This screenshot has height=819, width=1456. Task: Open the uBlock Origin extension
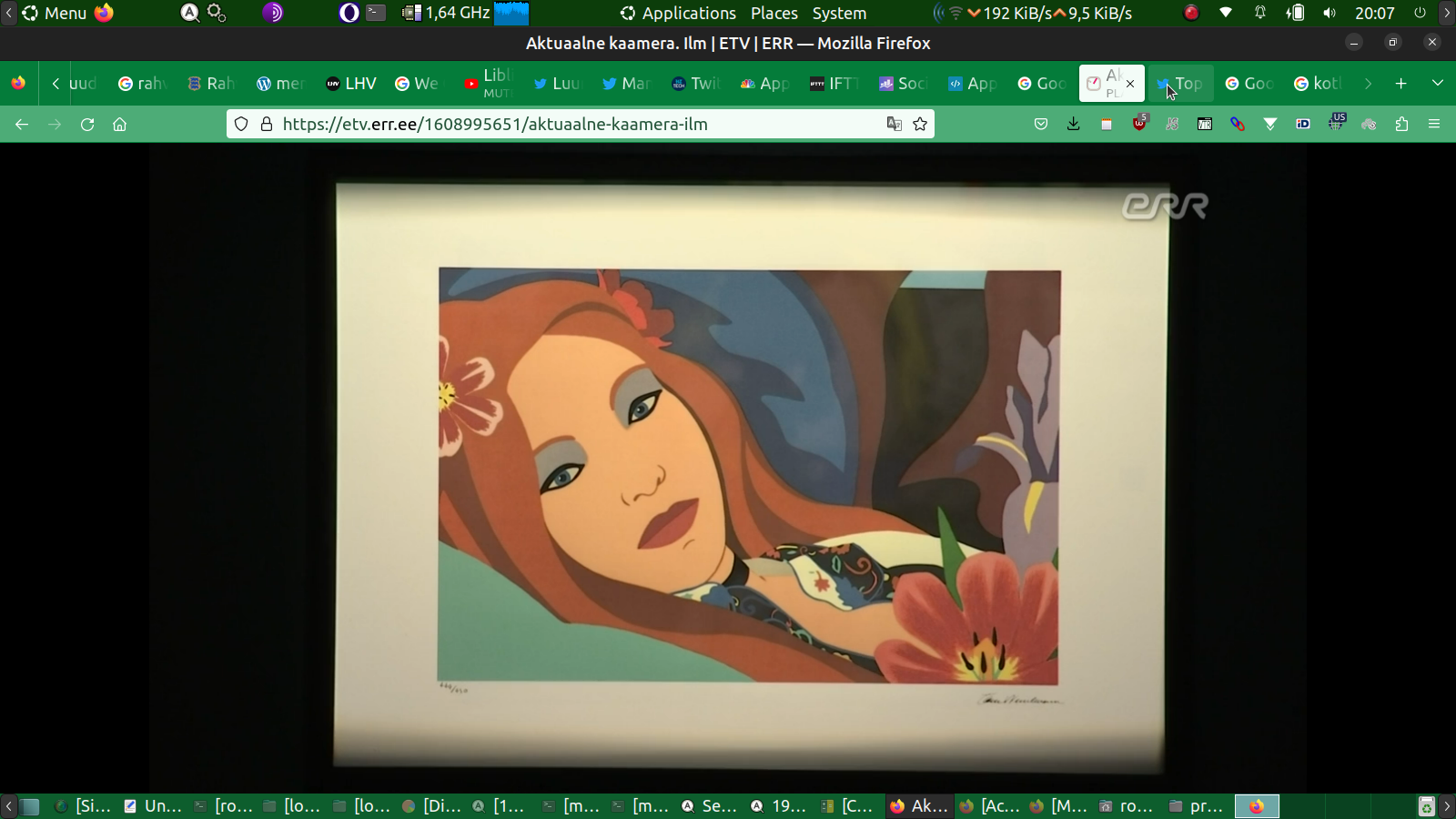pos(1139,123)
